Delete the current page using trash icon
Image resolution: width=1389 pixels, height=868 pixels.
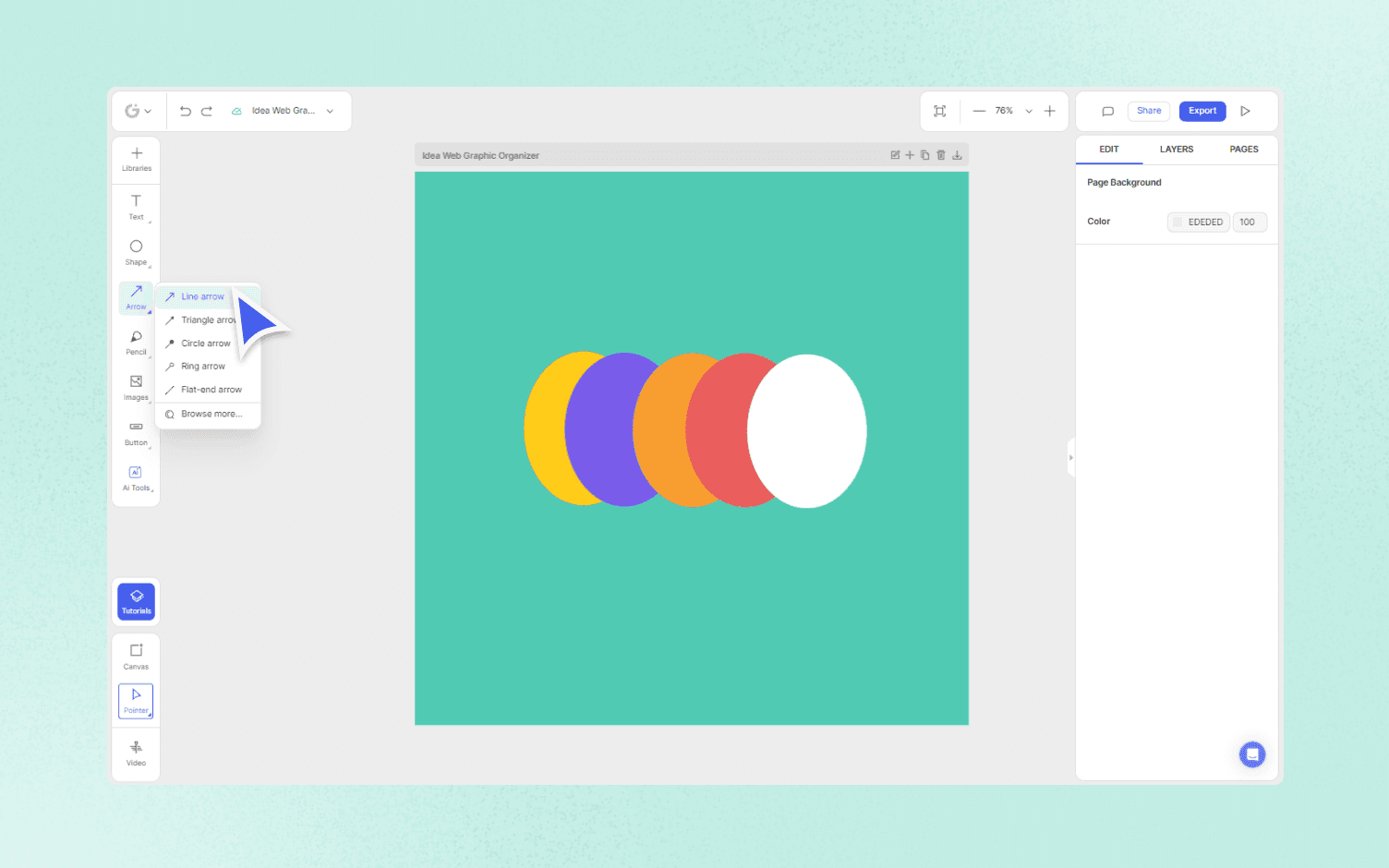pyautogui.click(x=941, y=154)
